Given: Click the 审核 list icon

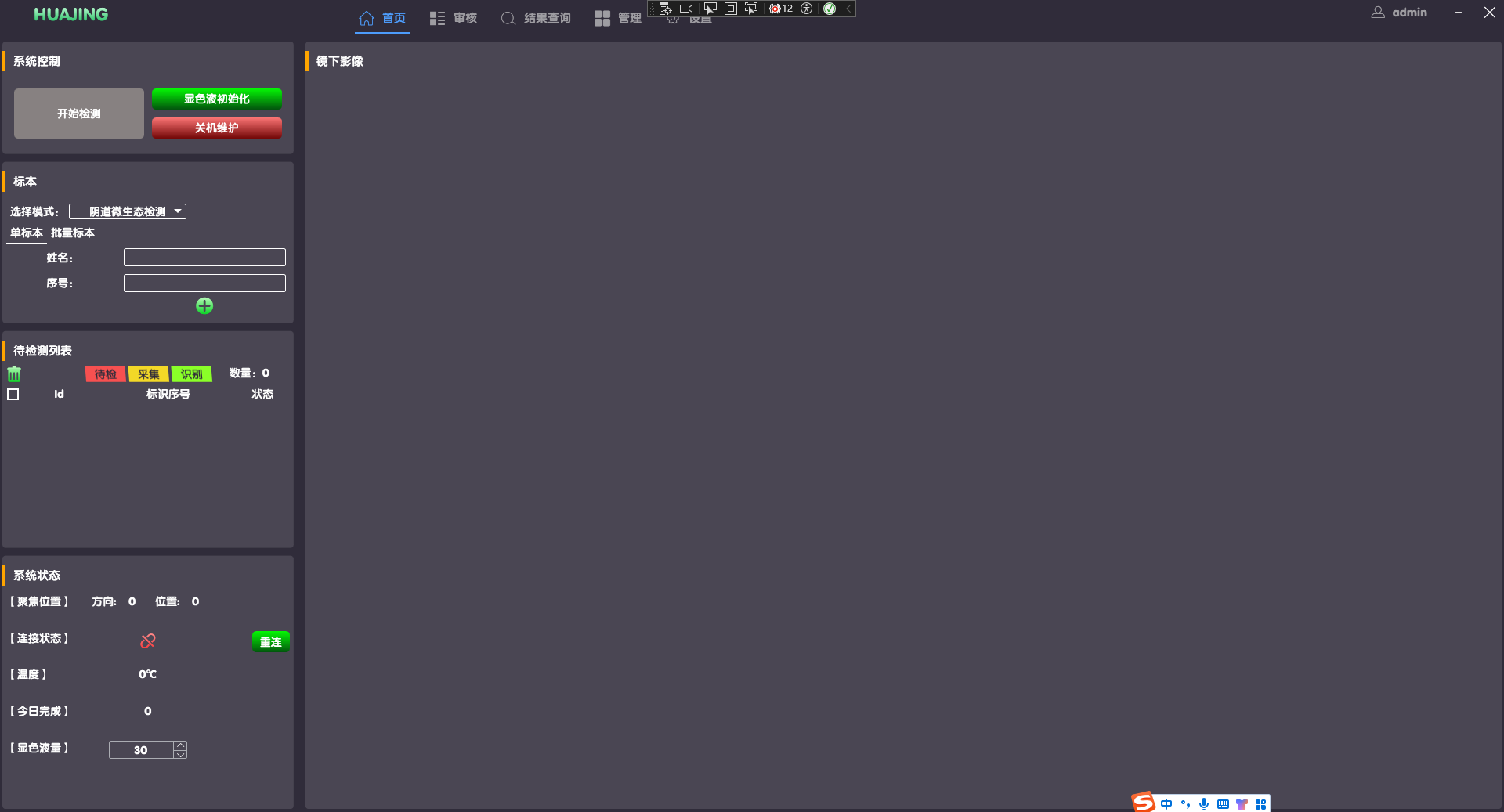Looking at the screenshot, I should [x=437, y=18].
